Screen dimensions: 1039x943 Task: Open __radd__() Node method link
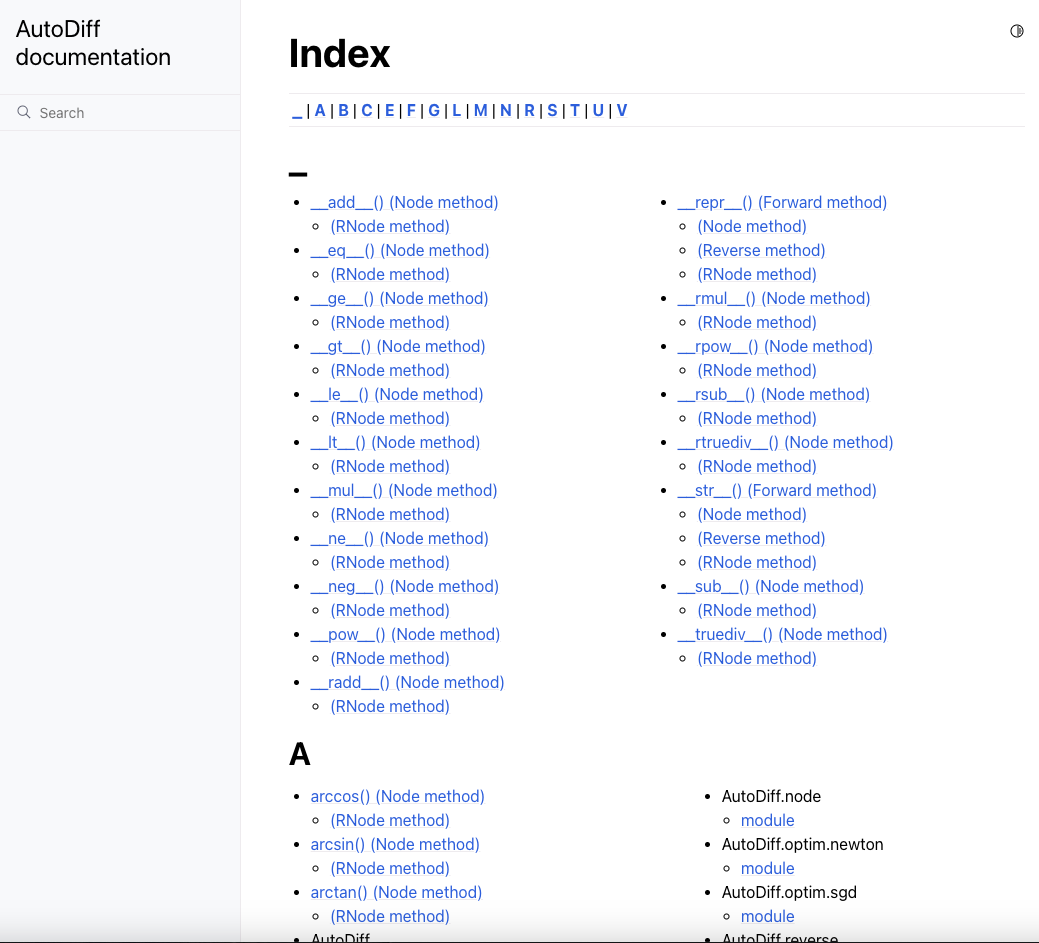[x=407, y=683]
